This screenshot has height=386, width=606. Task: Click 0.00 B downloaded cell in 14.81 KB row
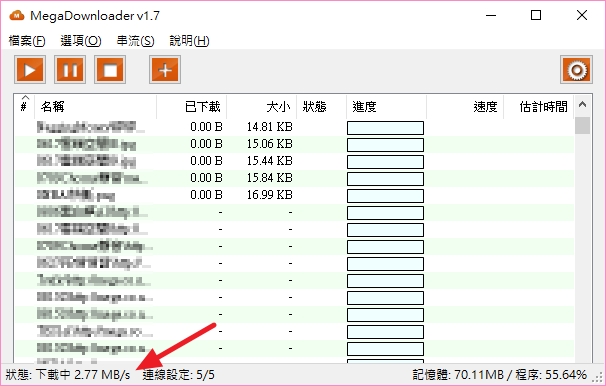coord(206,127)
